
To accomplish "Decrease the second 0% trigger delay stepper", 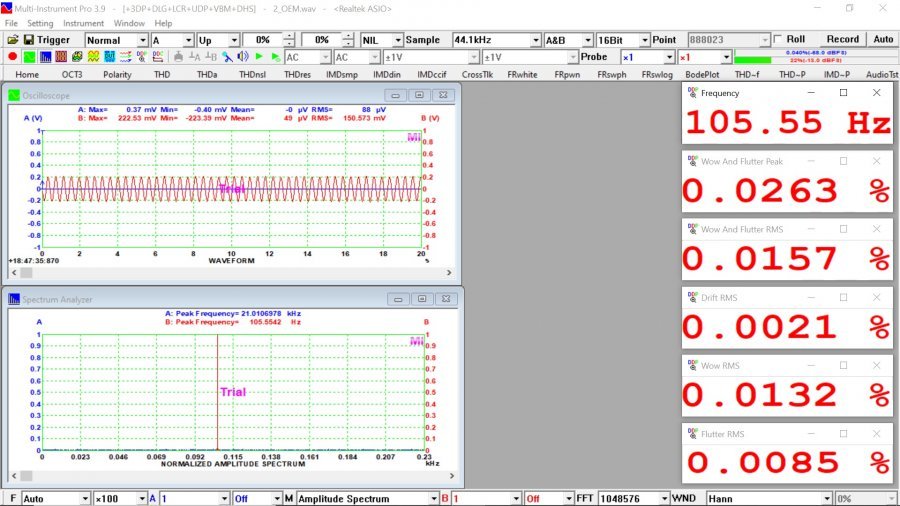I will tap(348, 44).
